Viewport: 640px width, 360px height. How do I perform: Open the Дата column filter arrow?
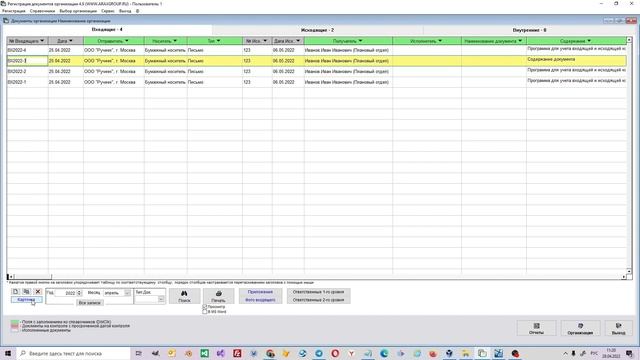[x=71, y=41]
